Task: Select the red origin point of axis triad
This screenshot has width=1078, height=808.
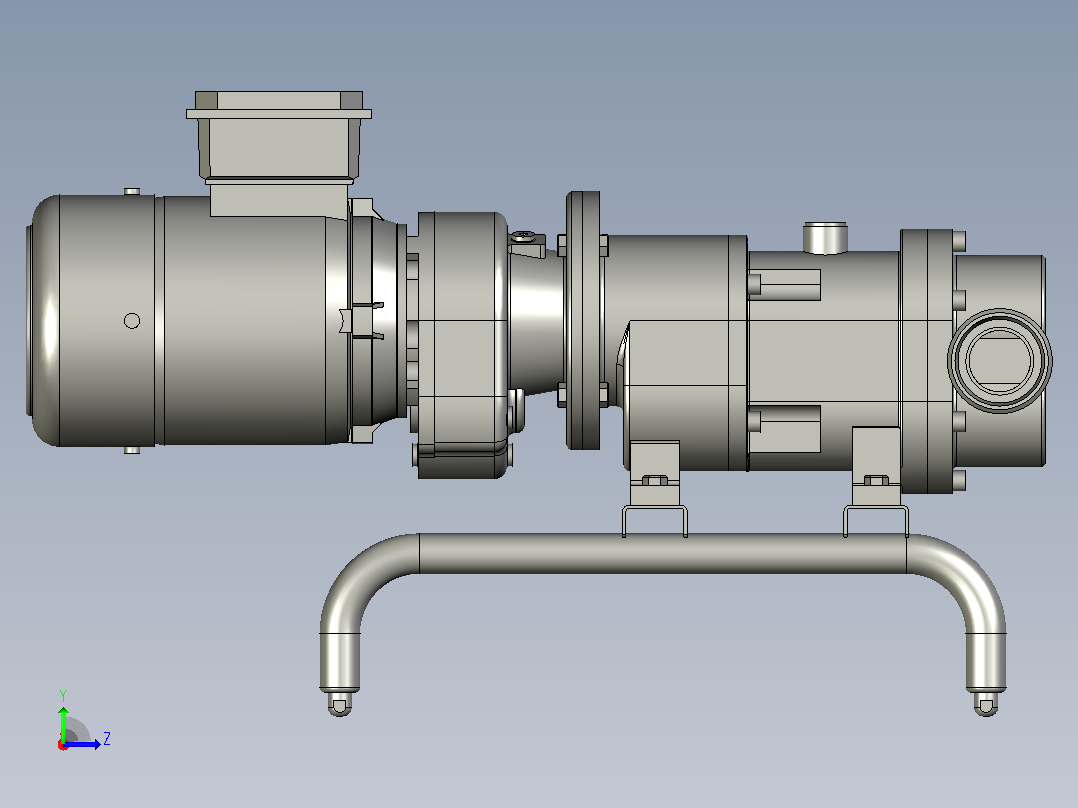Action: click(63, 745)
